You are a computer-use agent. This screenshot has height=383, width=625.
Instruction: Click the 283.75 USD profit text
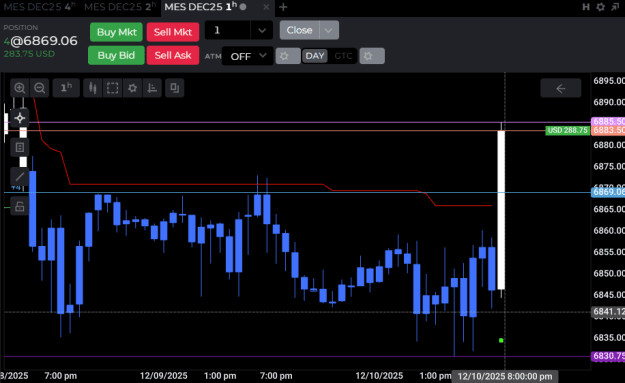pos(29,54)
